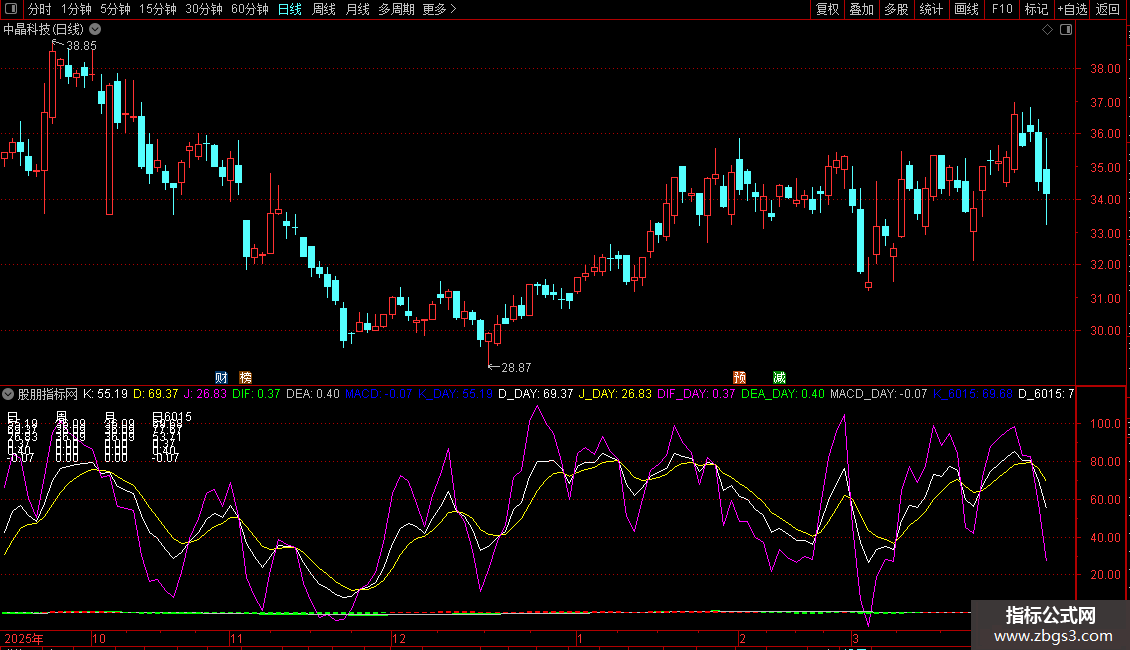Click the month 11 timeline marker
The image size is (1130, 650).
(236, 638)
